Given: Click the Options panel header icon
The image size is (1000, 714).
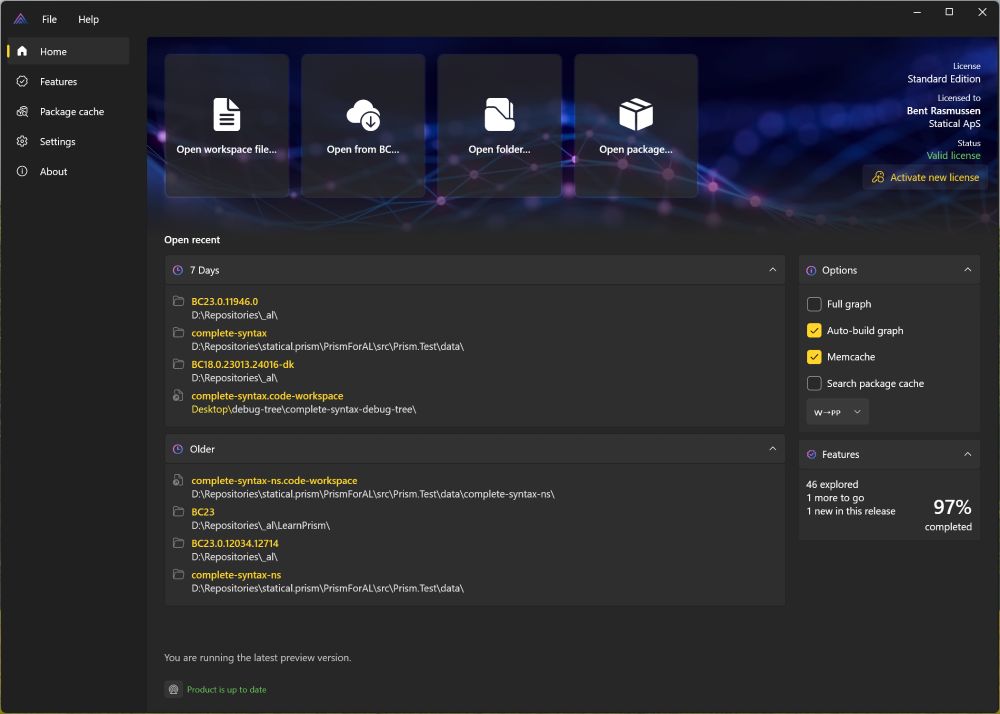Looking at the screenshot, I should 811,270.
